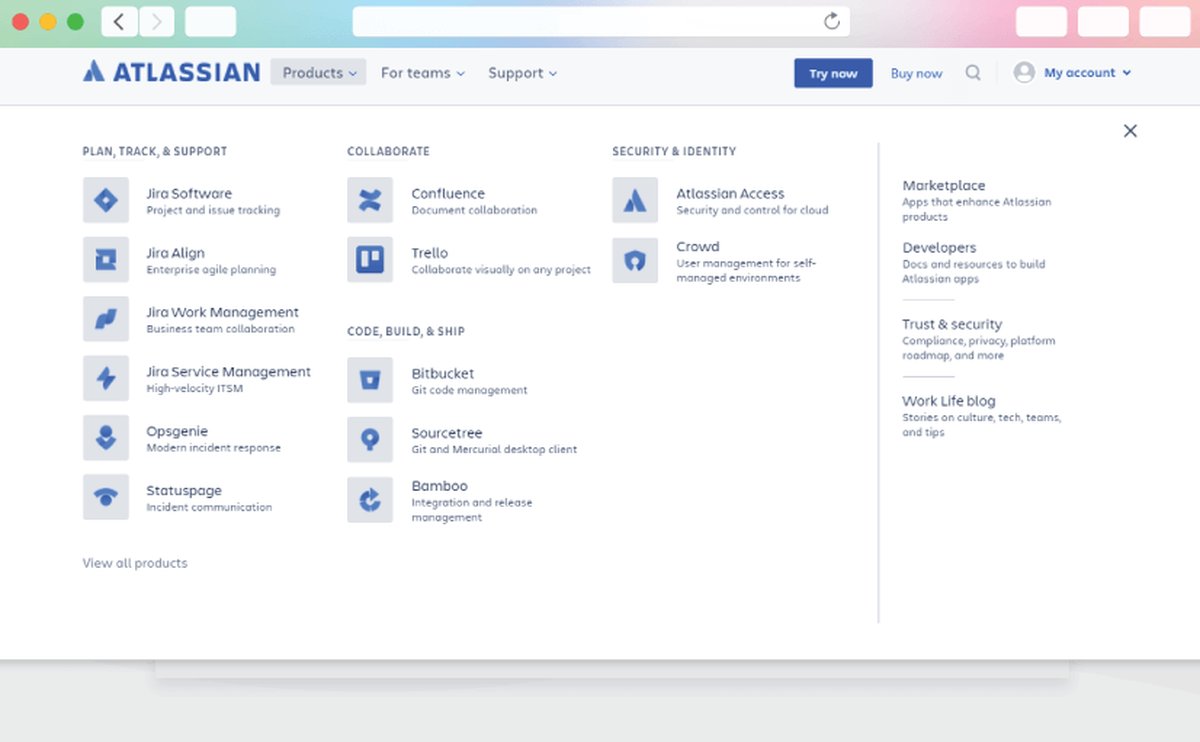Collapse the Products dropdown menu
The height and width of the screenshot is (742, 1200).
(x=318, y=73)
